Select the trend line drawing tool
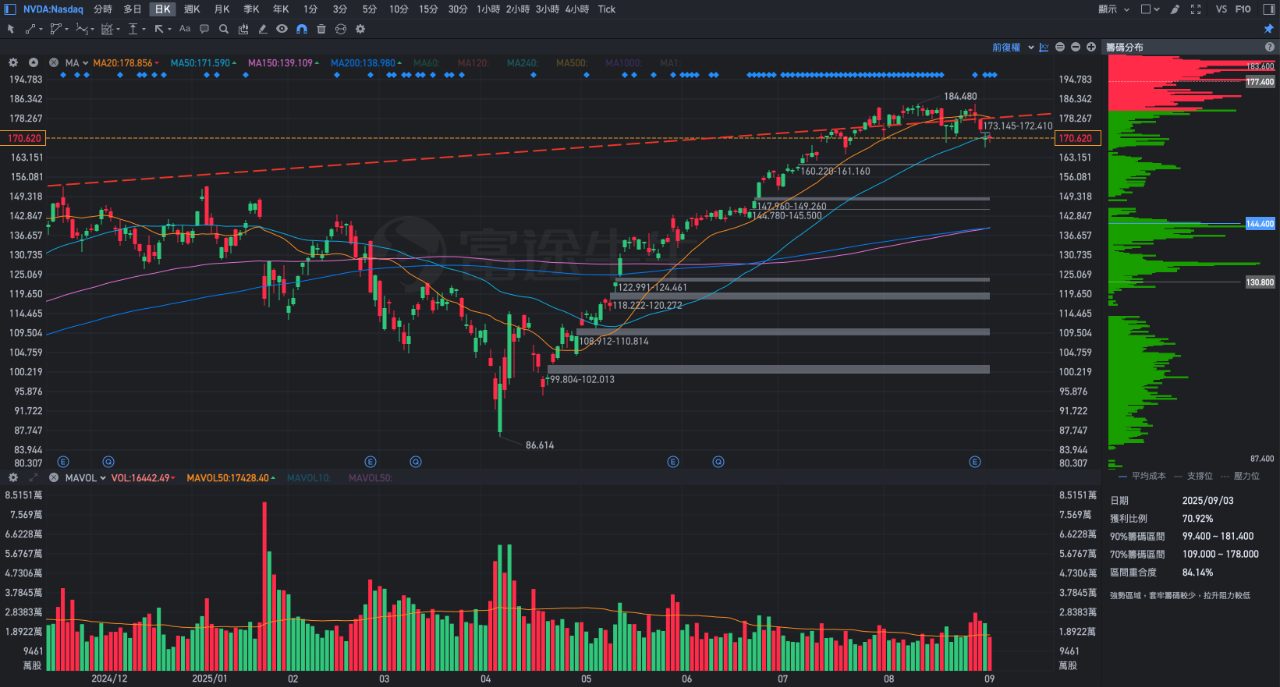This screenshot has width=1280, height=687. tap(29, 29)
